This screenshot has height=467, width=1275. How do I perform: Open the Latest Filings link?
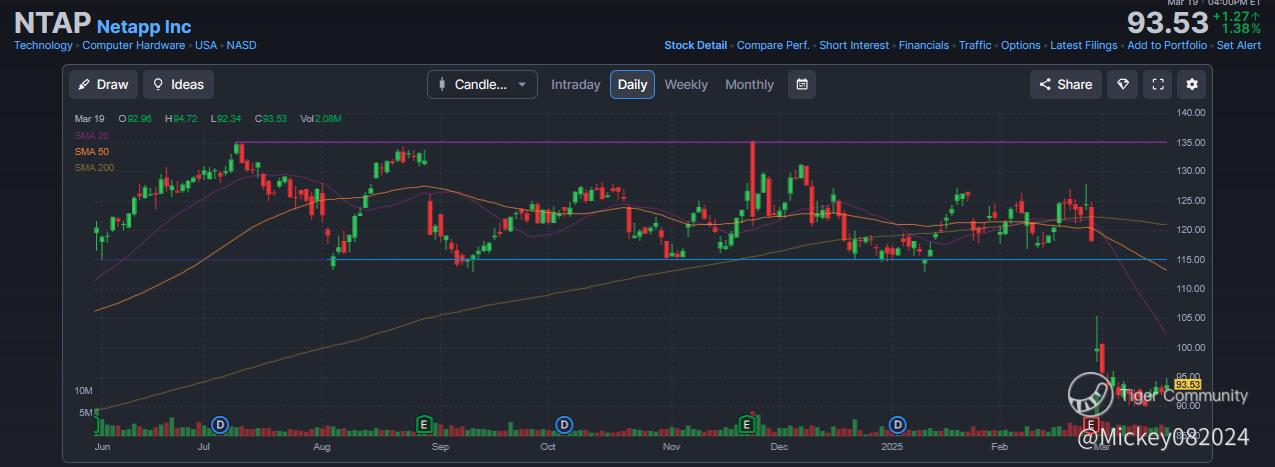[x=1084, y=45]
